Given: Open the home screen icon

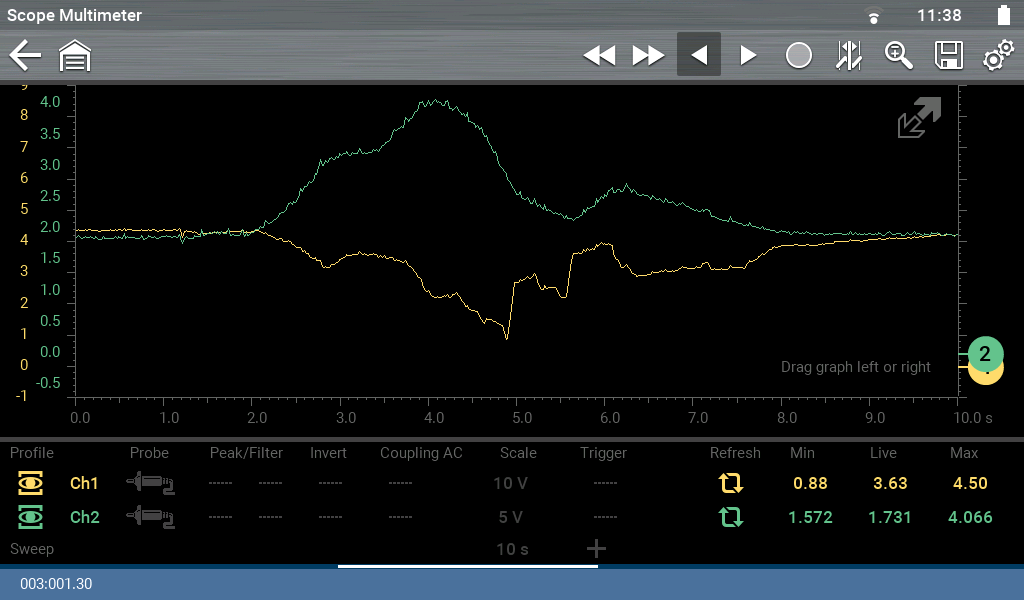Looking at the screenshot, I should (x=75, y=56).
